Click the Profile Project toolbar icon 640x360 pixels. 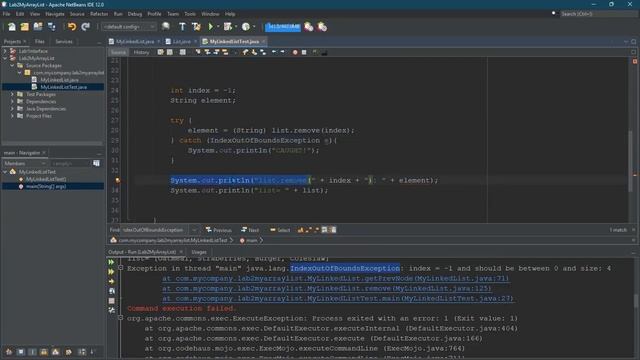pyautogui.click(x=246, y=27)
